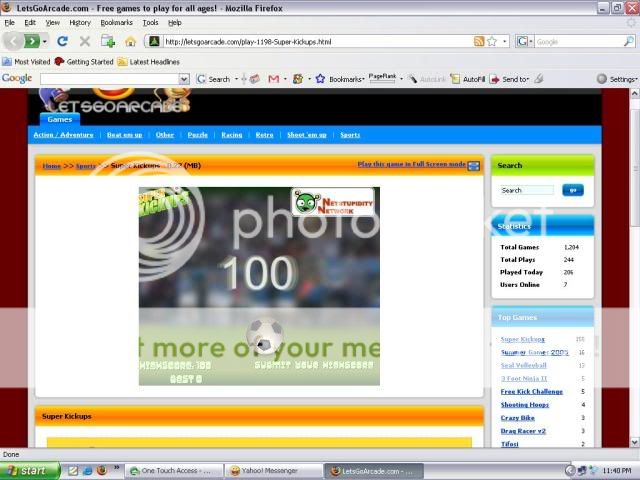Expand quick launch overflow chevron
Screen dimensions: 640x480
[x=116, y=467]
